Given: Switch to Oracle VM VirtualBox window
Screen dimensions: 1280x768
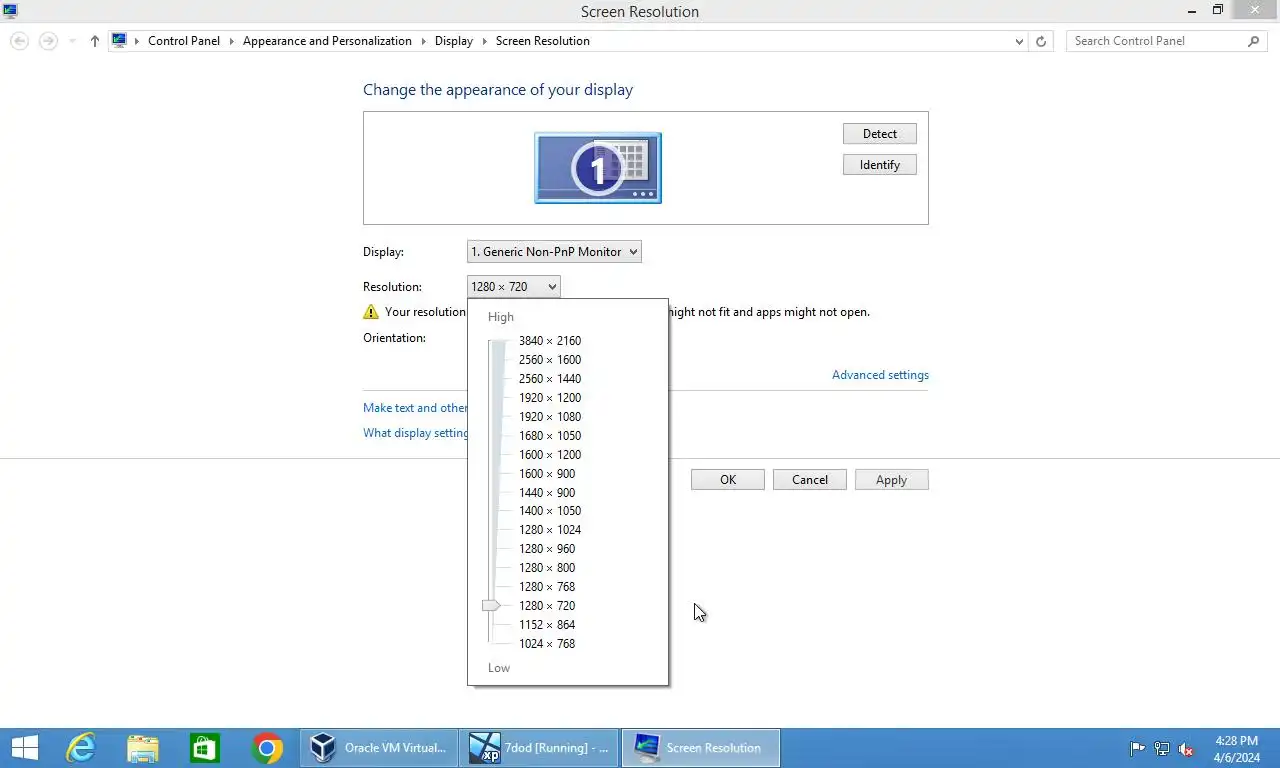Looking at the screenshot, I should [379, 748].
